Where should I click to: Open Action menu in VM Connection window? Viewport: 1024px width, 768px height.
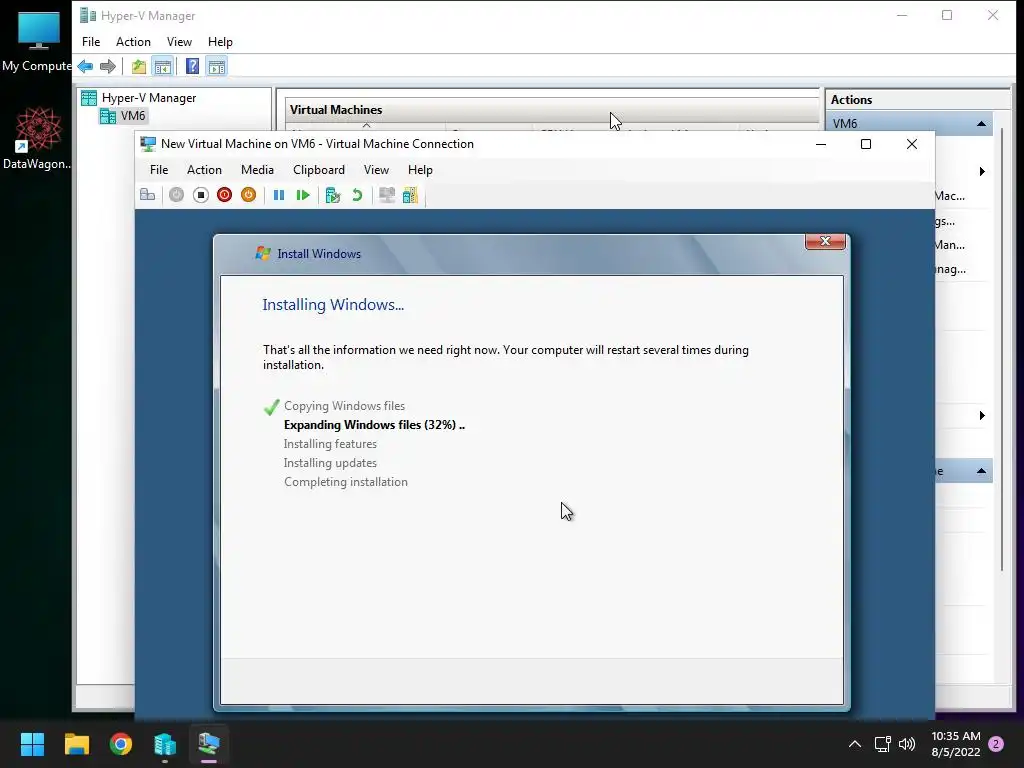pos(204,170)
